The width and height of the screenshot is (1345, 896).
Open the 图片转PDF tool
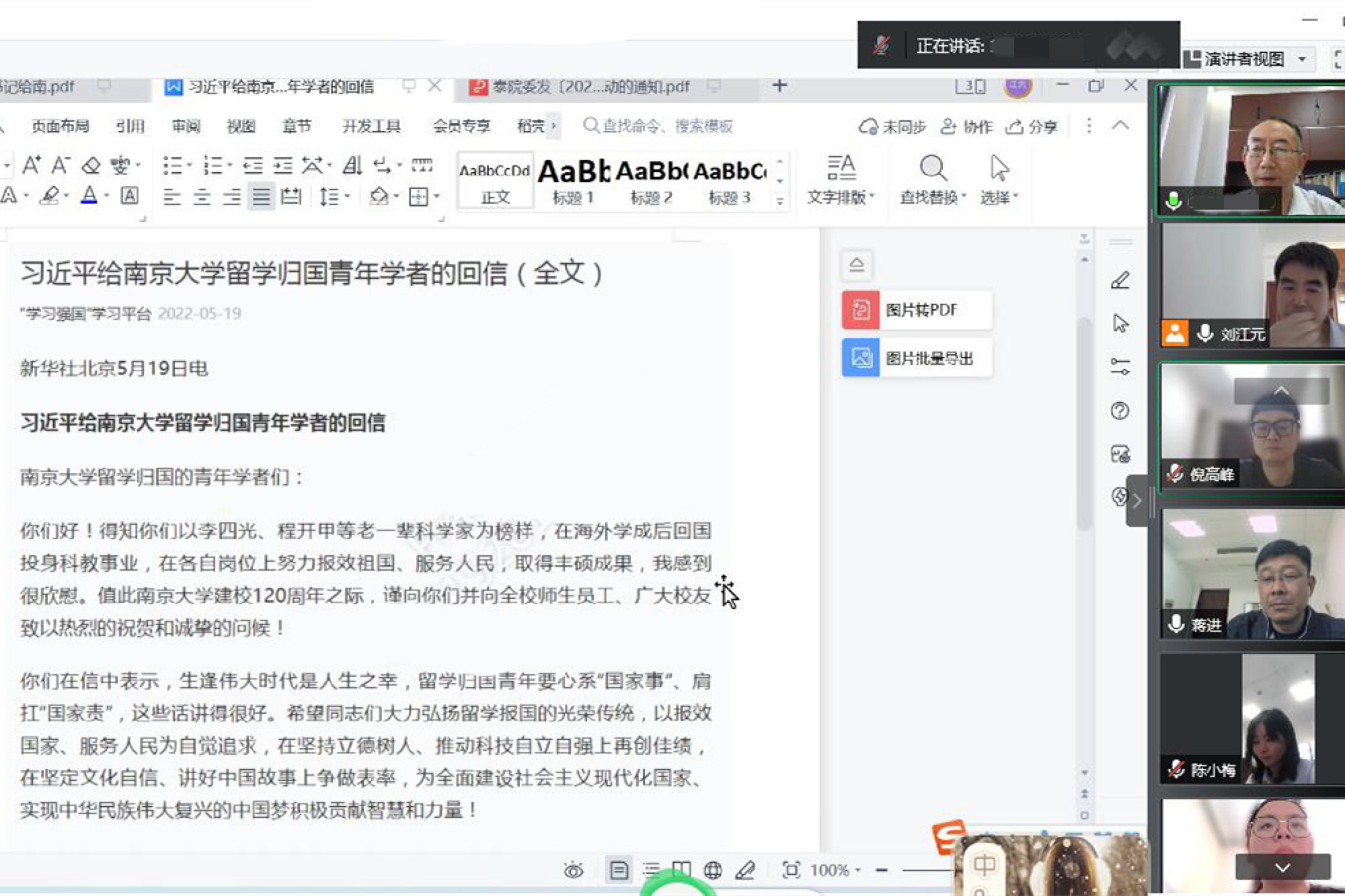(x=917, y=310)
